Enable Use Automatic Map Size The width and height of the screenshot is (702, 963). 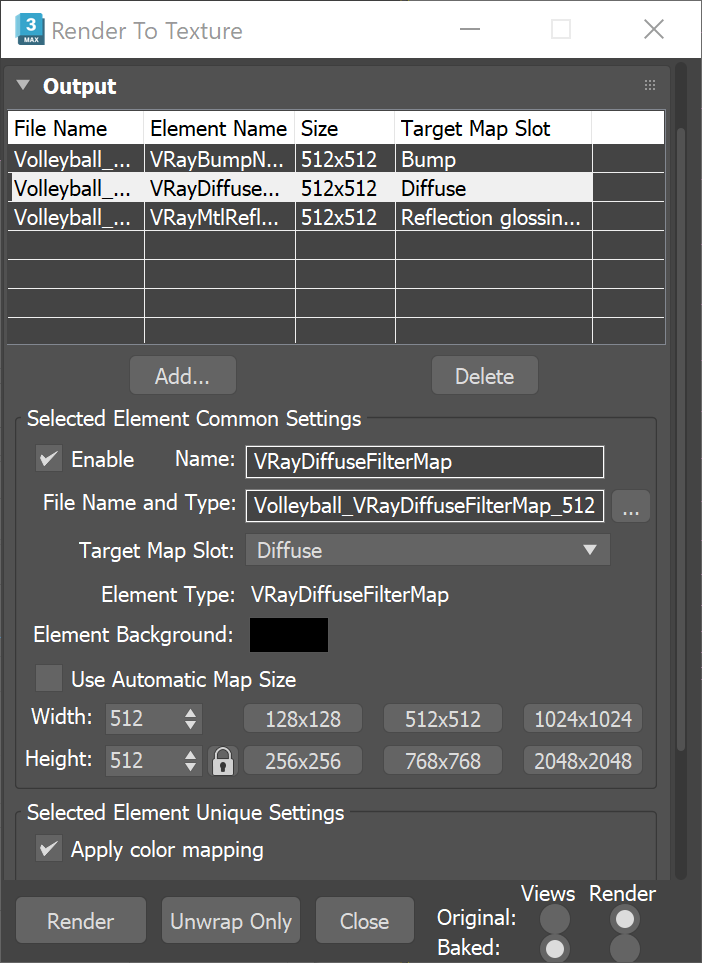point(49,679)
